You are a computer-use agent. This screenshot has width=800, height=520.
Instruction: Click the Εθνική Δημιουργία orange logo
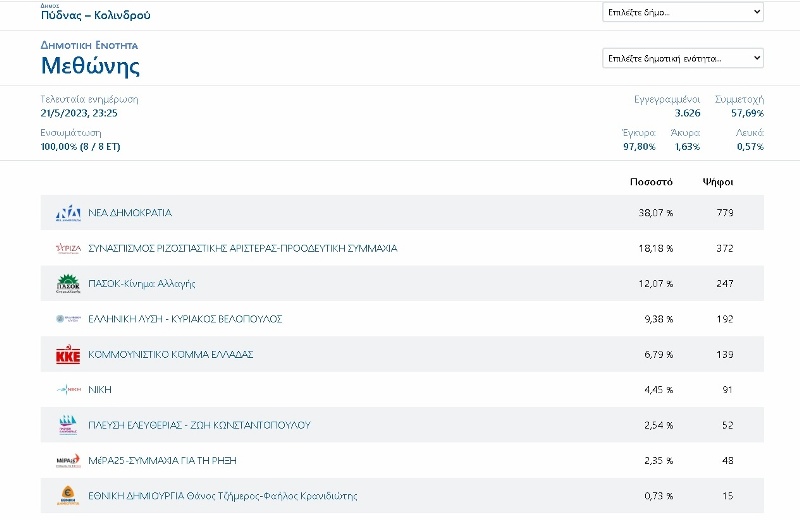pyautogui.click(x=68, y=496)
